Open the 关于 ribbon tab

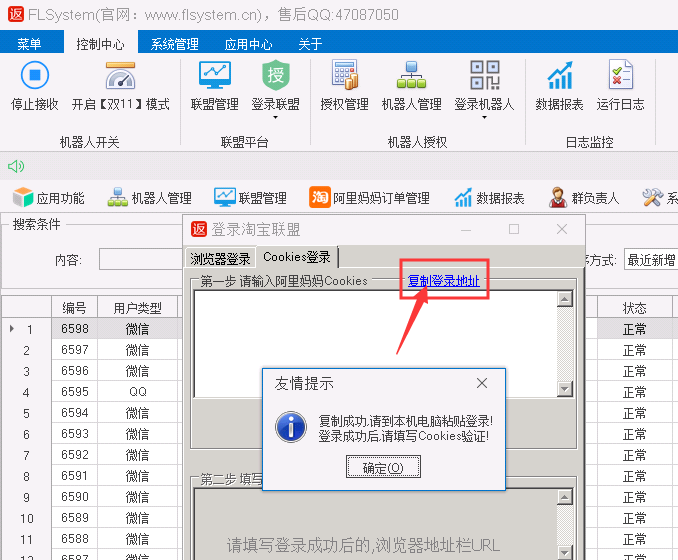pos(310,44)
